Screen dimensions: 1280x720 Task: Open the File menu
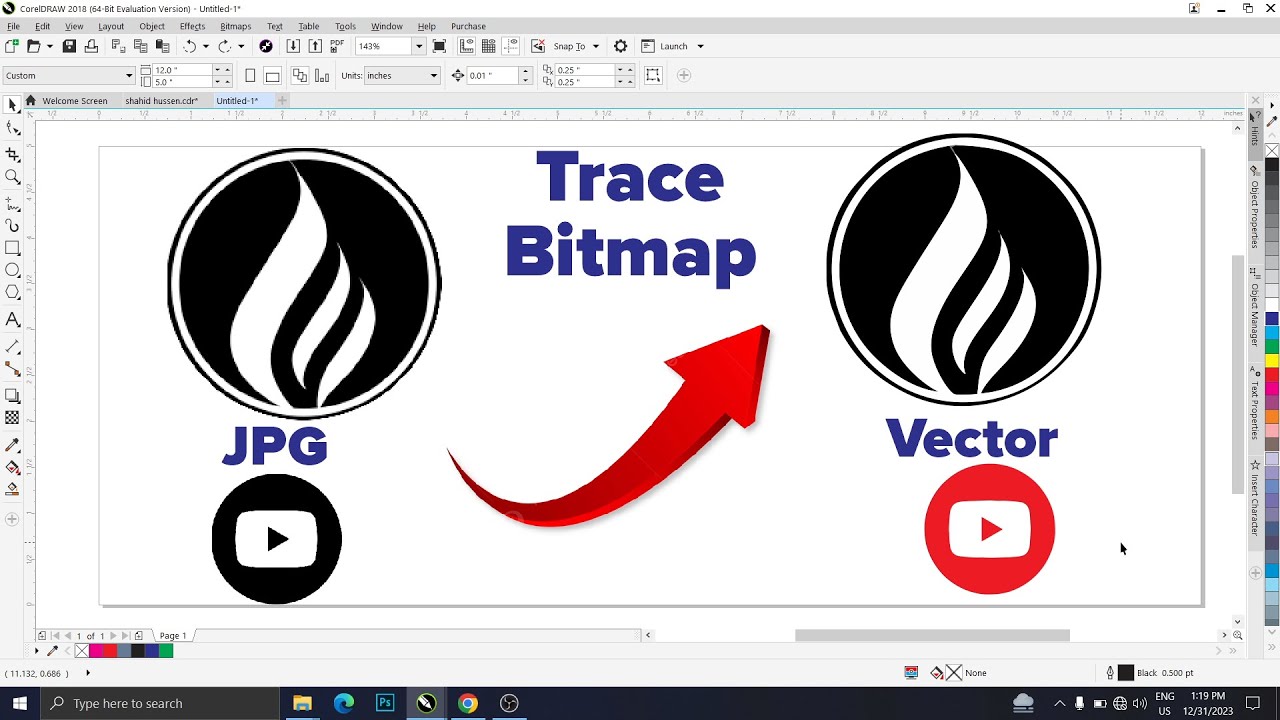click(13, 26)
